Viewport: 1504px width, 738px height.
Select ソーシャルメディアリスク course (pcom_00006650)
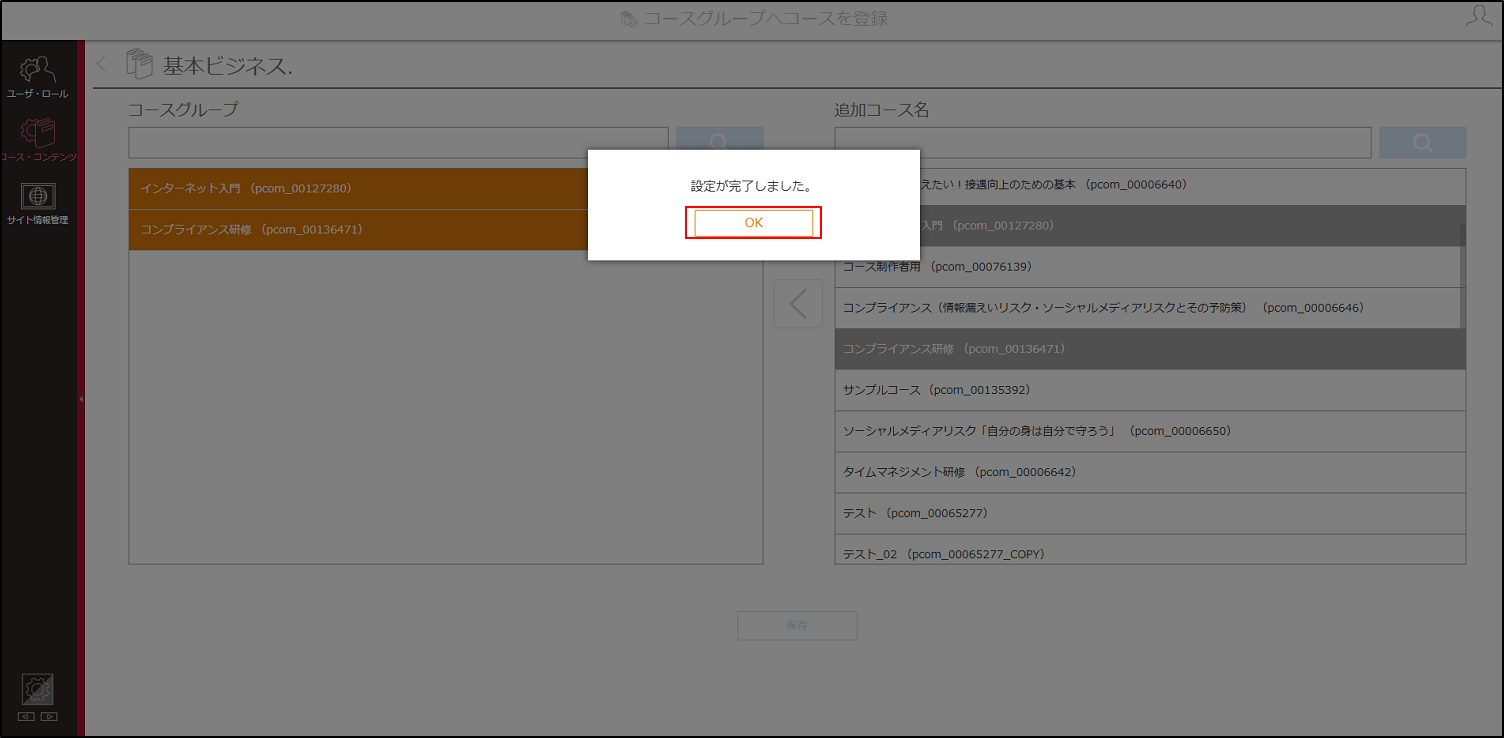click(x=1150, y=431)
